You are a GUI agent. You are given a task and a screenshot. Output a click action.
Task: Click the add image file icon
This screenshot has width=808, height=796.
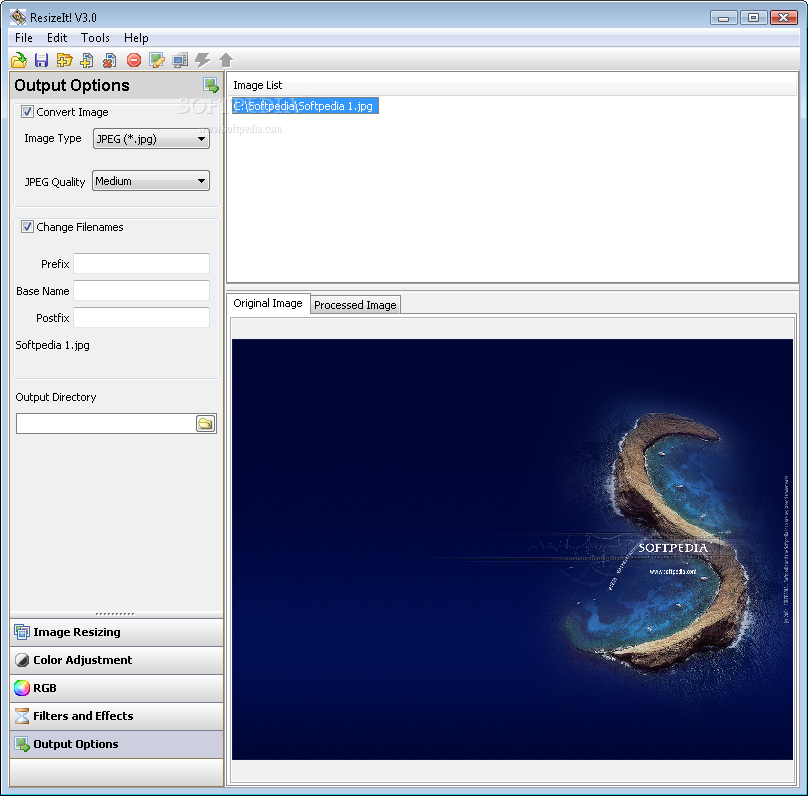87,60
